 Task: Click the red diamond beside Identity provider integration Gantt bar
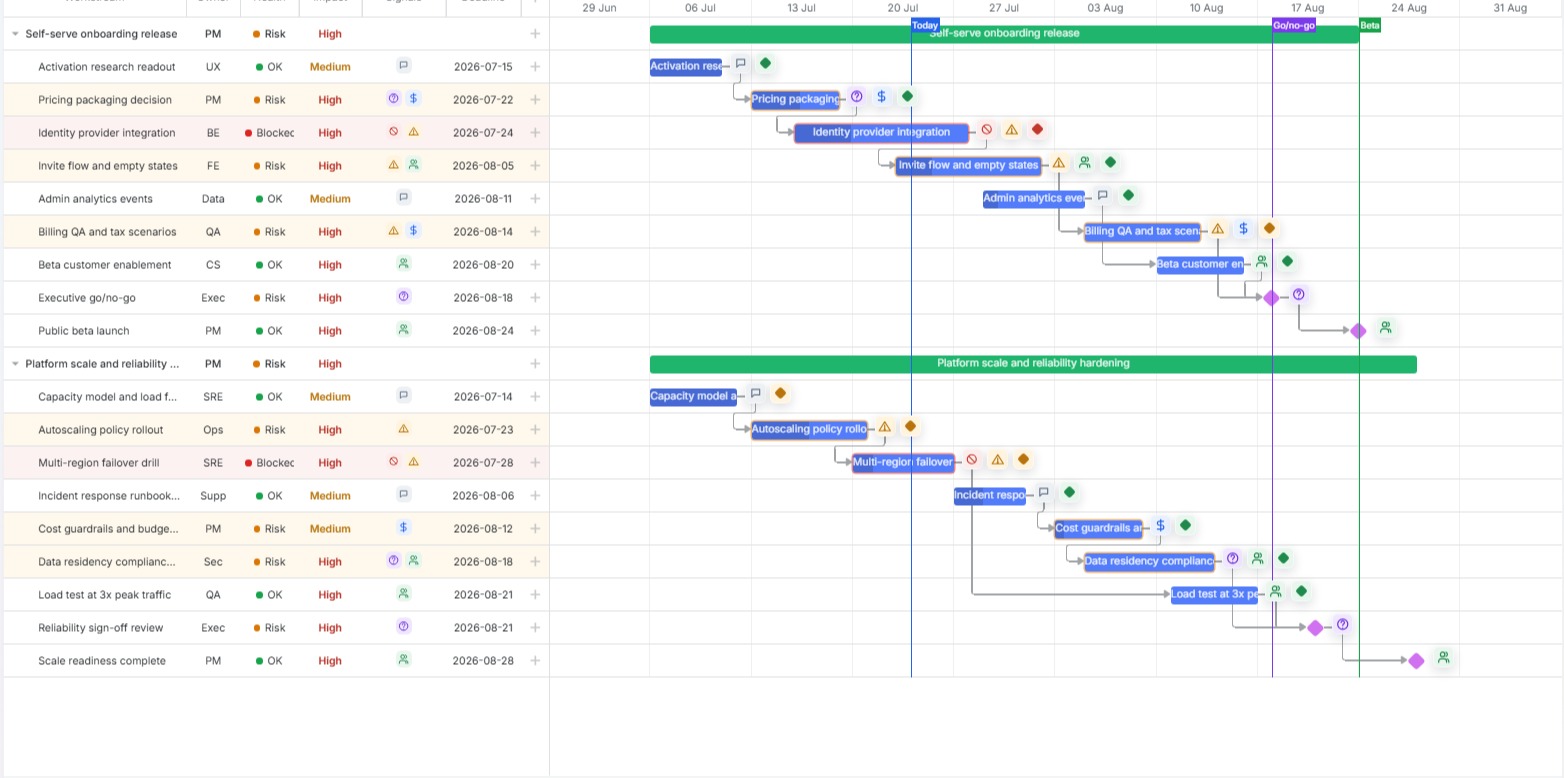click(x=1038, y=130)
